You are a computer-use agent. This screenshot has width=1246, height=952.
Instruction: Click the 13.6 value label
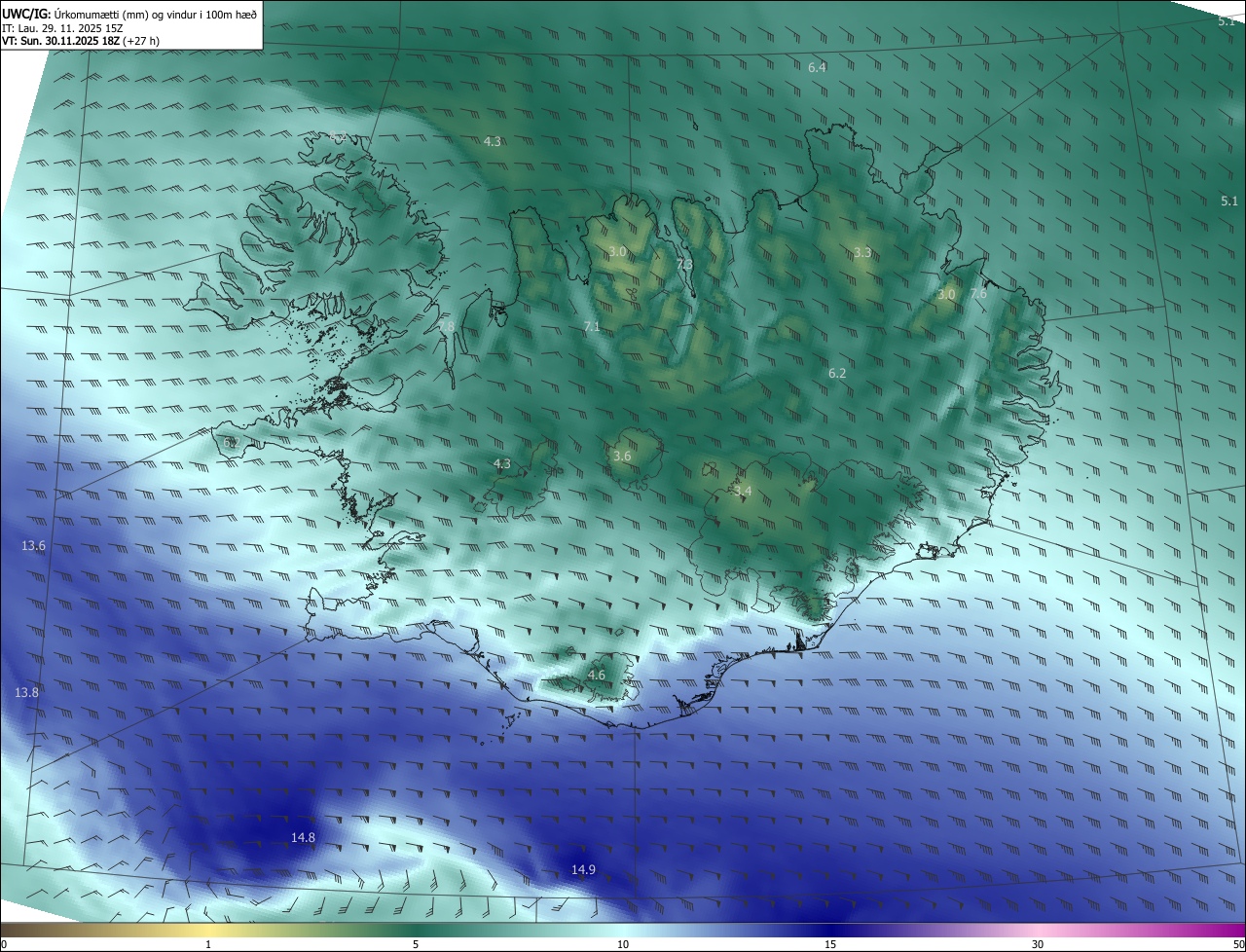pyautogui.click(x=33, y=546)
